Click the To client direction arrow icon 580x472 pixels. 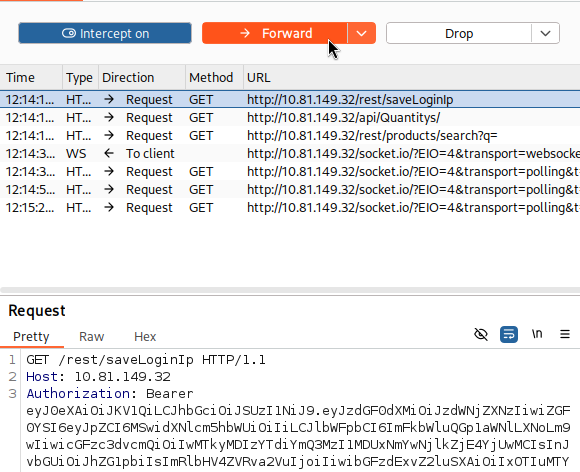109,153
